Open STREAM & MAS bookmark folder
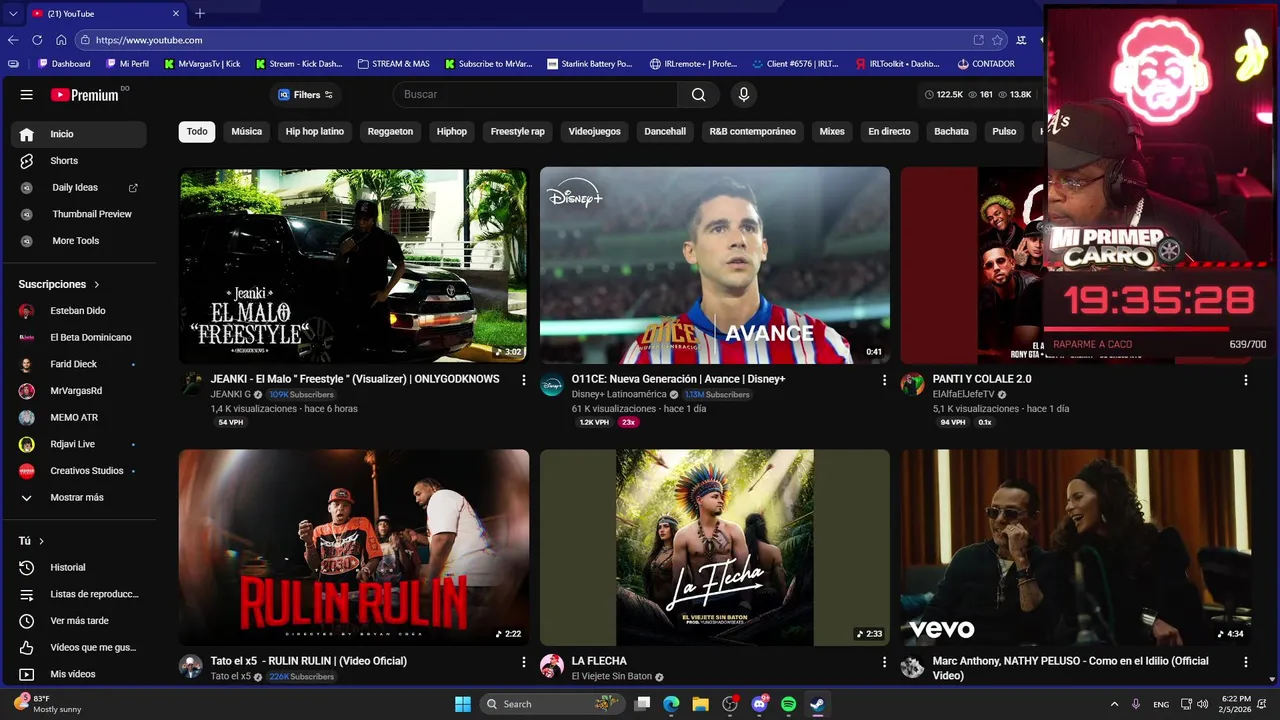1280x720 pixels. [393, 64]
